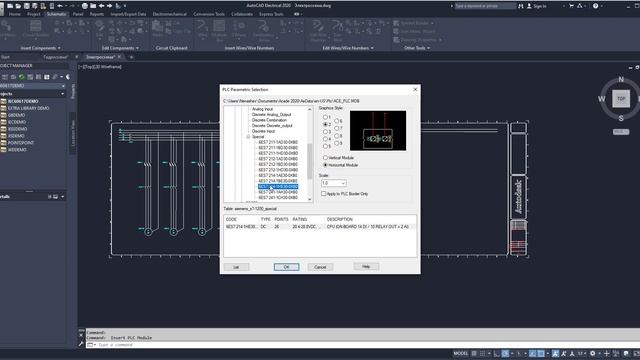Click the Open file icon in quick access toolbar
Screen dimensions: 640x360
[x=18, y=6]
